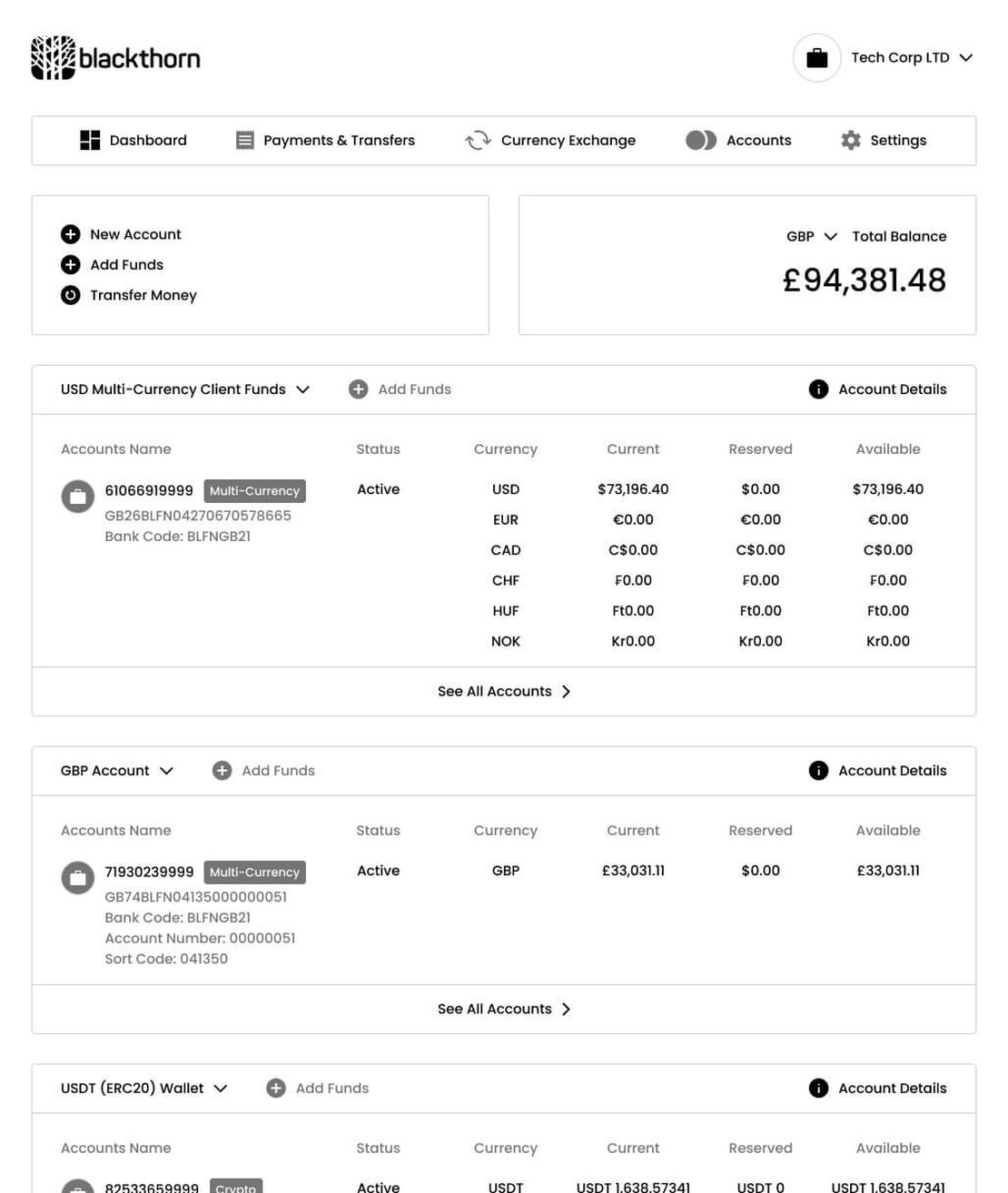Click the Tech Corp LTD briefcase icon
Viewport: 1008px width, 1193px height.
(x=816, y=58)
